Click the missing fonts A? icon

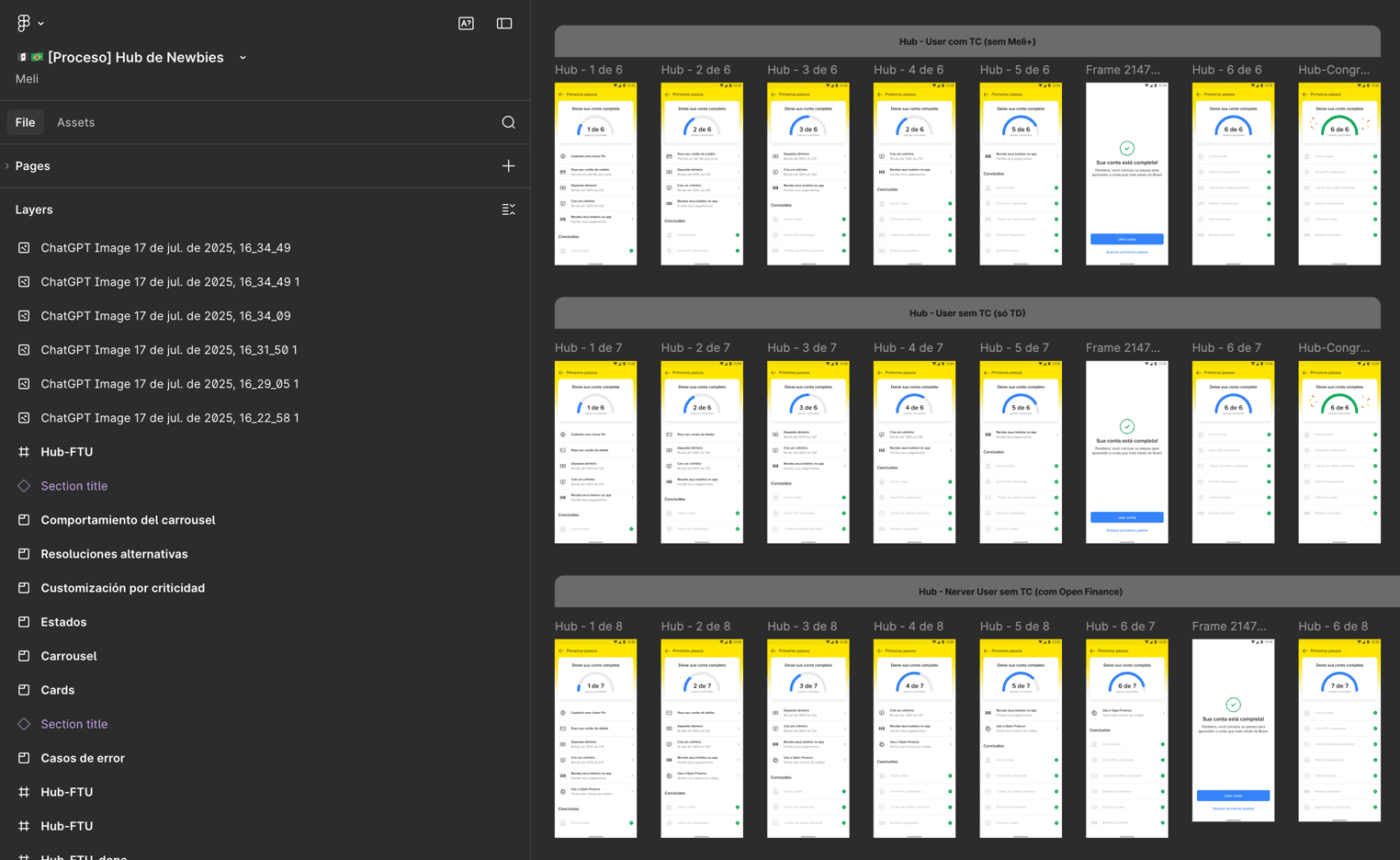pyautogui.click(x=467, y=23)
